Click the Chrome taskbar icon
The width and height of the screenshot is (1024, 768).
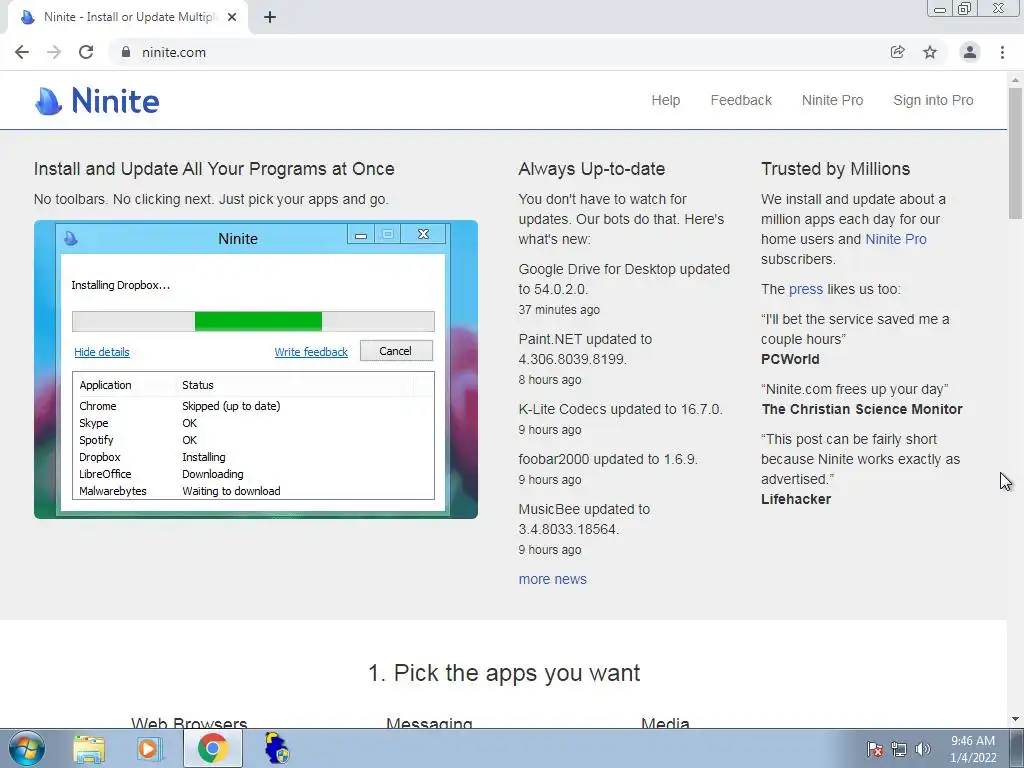click(x=213, y=748)
